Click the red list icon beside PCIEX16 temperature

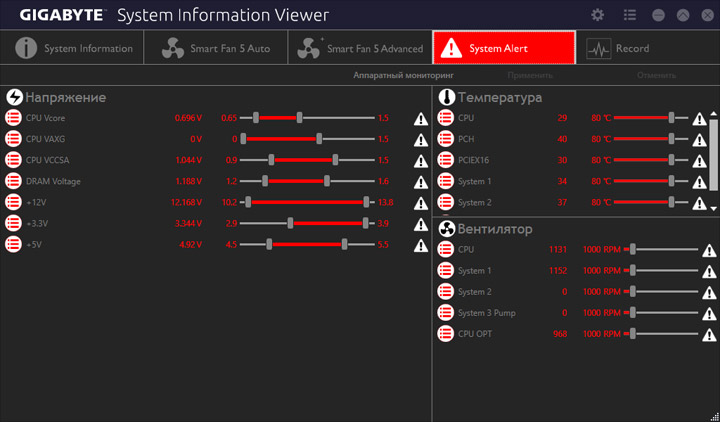[x=445, y=160]
